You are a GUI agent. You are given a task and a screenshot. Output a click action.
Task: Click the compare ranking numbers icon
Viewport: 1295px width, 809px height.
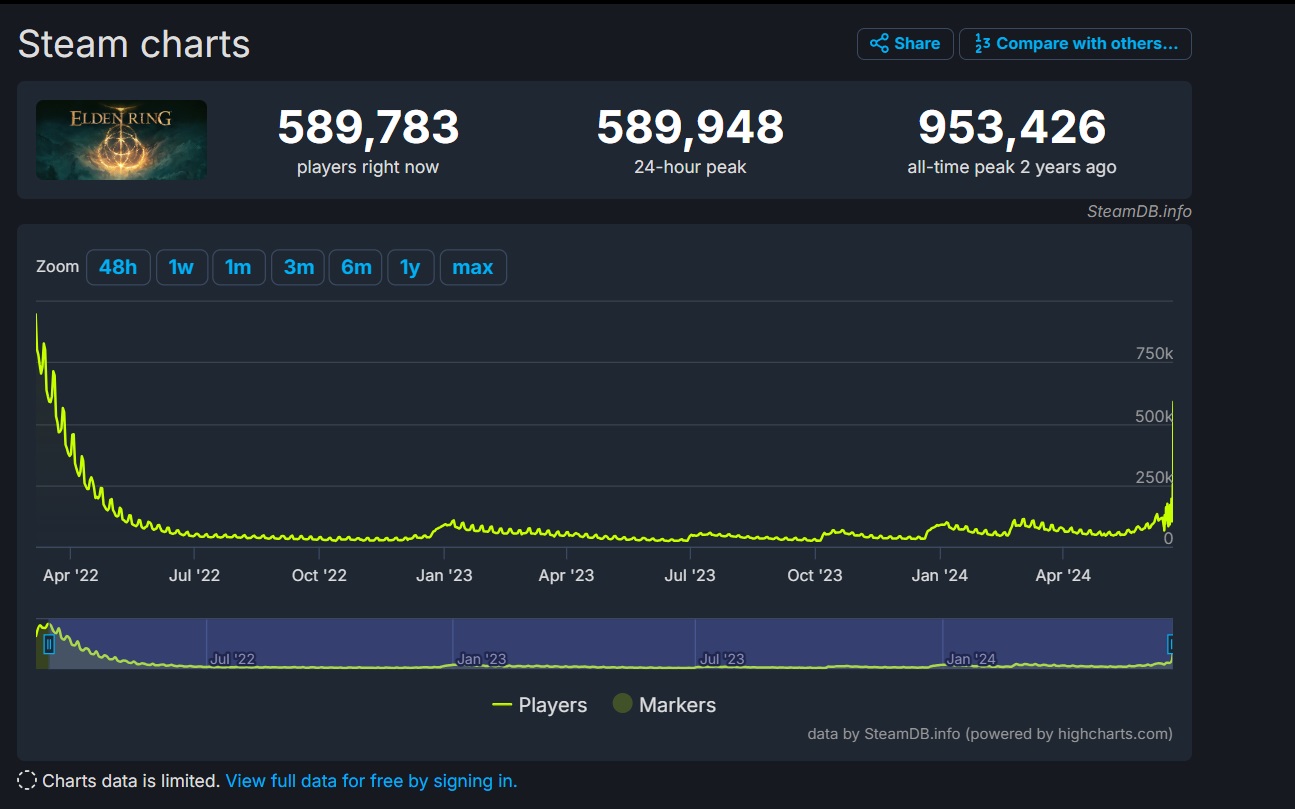point(982,44)
